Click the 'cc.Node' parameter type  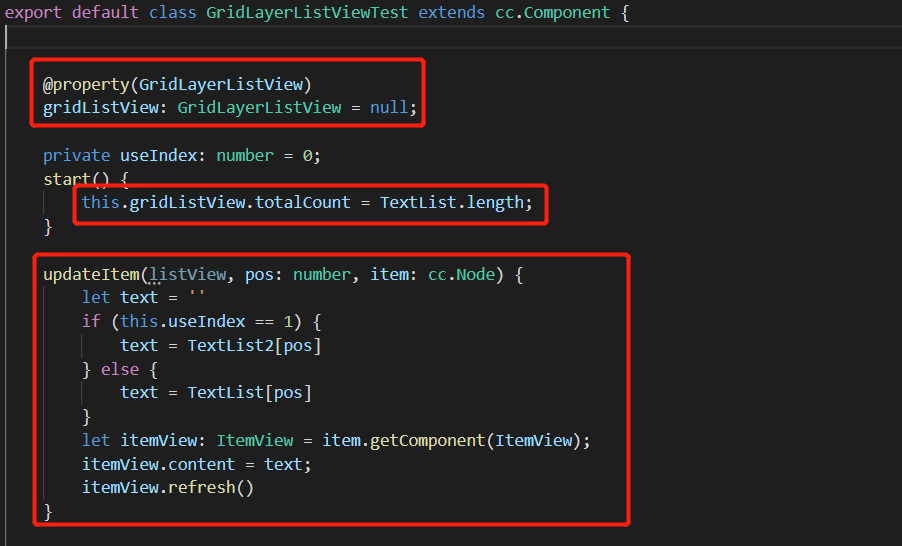pos(461,274)
